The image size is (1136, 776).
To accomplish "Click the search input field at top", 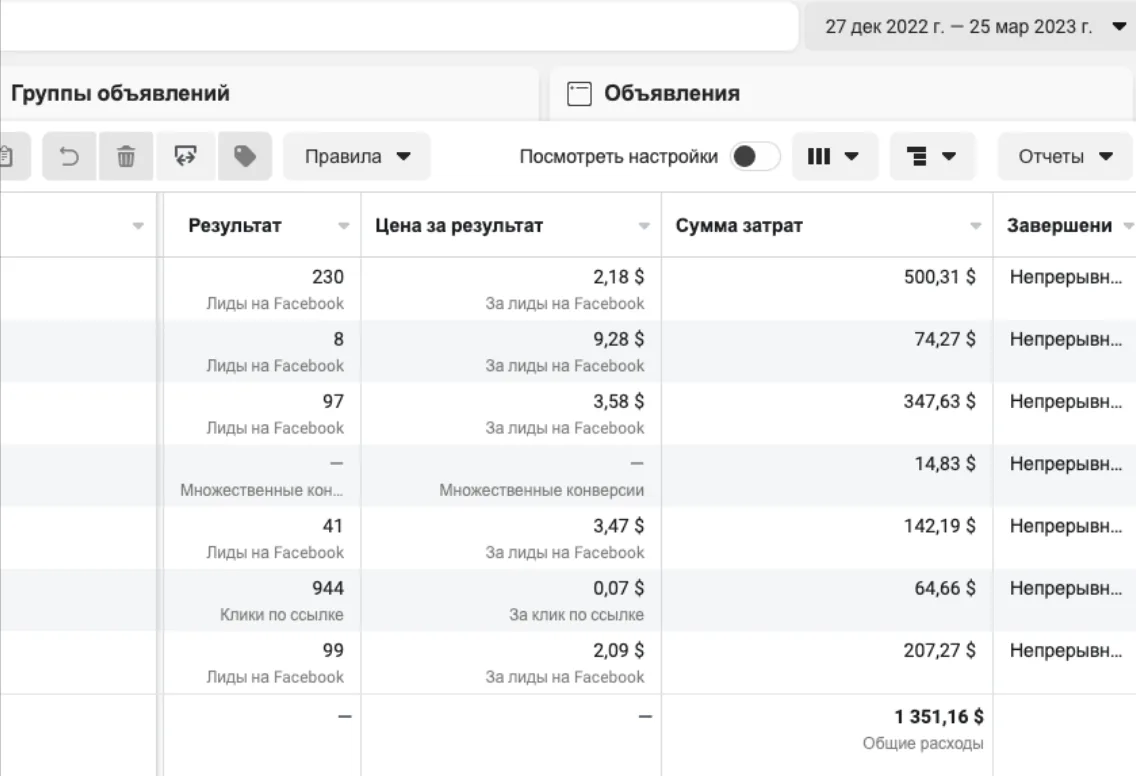I will pos(398,27).
